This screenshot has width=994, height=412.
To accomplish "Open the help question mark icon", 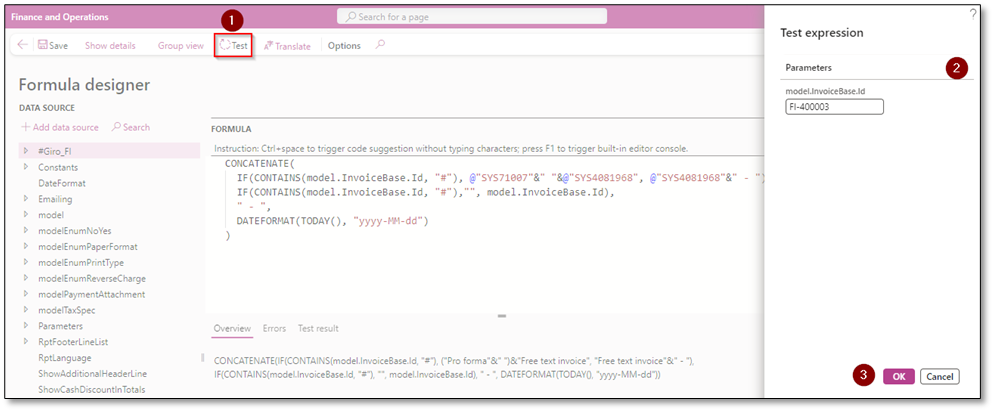I will 973,12.
